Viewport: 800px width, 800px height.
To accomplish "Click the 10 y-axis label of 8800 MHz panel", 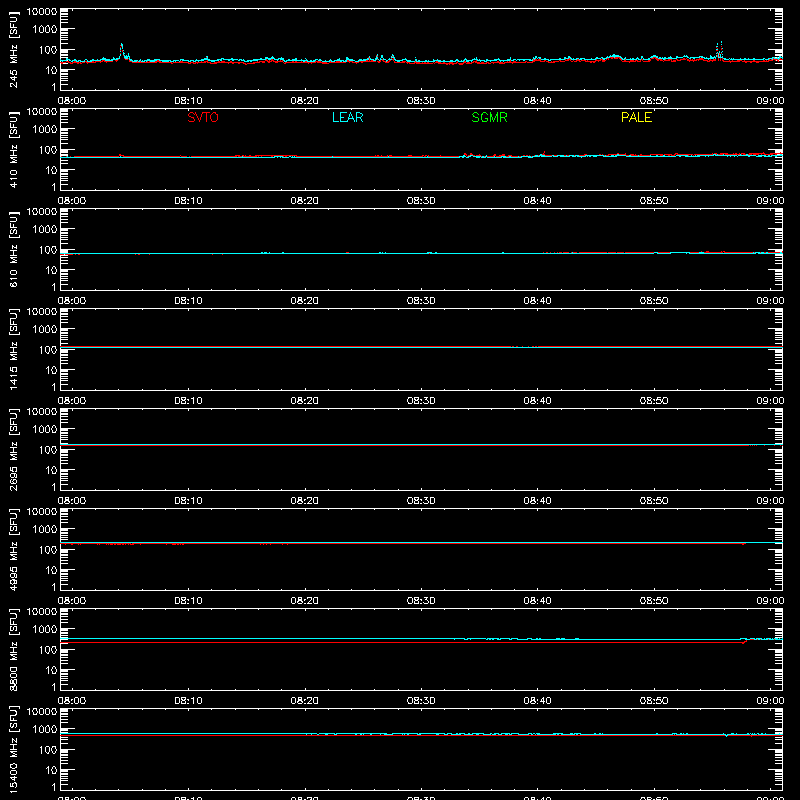I will [x=51, y=670].
